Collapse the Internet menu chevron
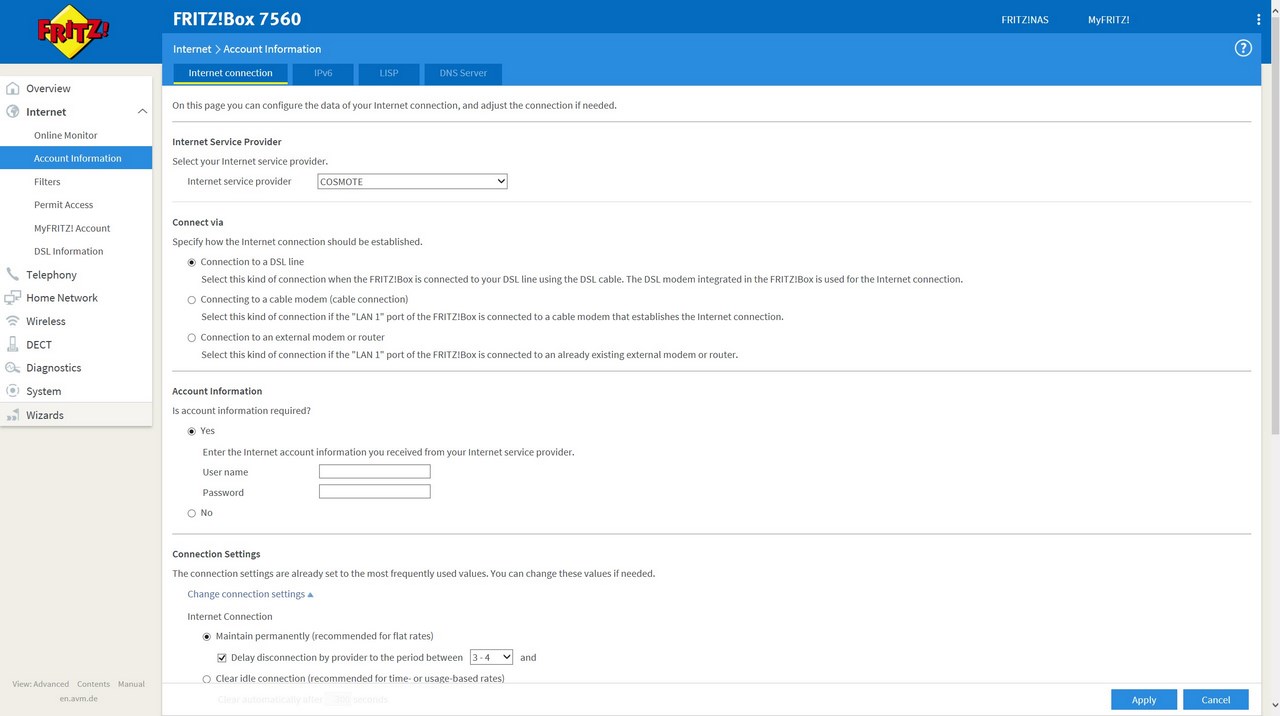The image size is (1280, 716). (142, 112)
